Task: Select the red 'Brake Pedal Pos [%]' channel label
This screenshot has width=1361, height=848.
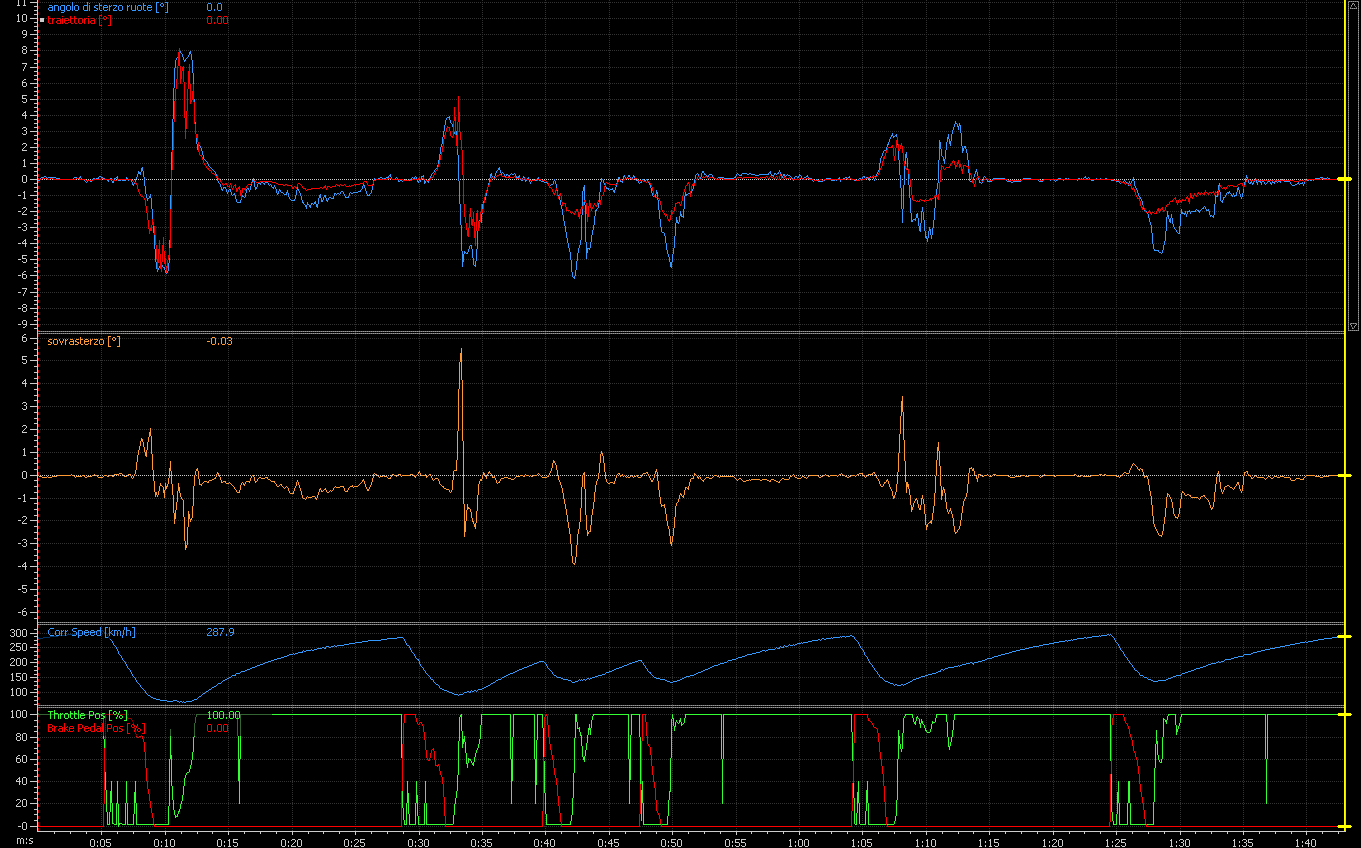Action: tap(96, 728)
